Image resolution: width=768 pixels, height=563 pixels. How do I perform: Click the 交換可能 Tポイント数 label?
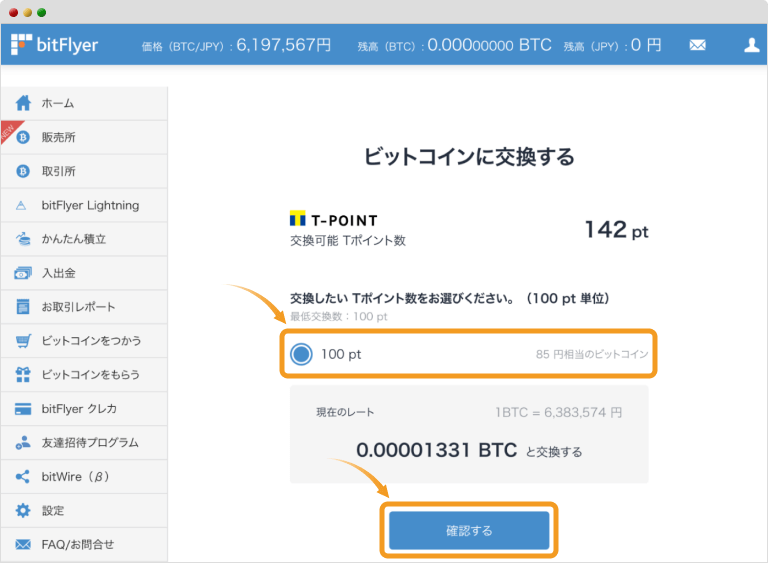click(x=348, y=241)
